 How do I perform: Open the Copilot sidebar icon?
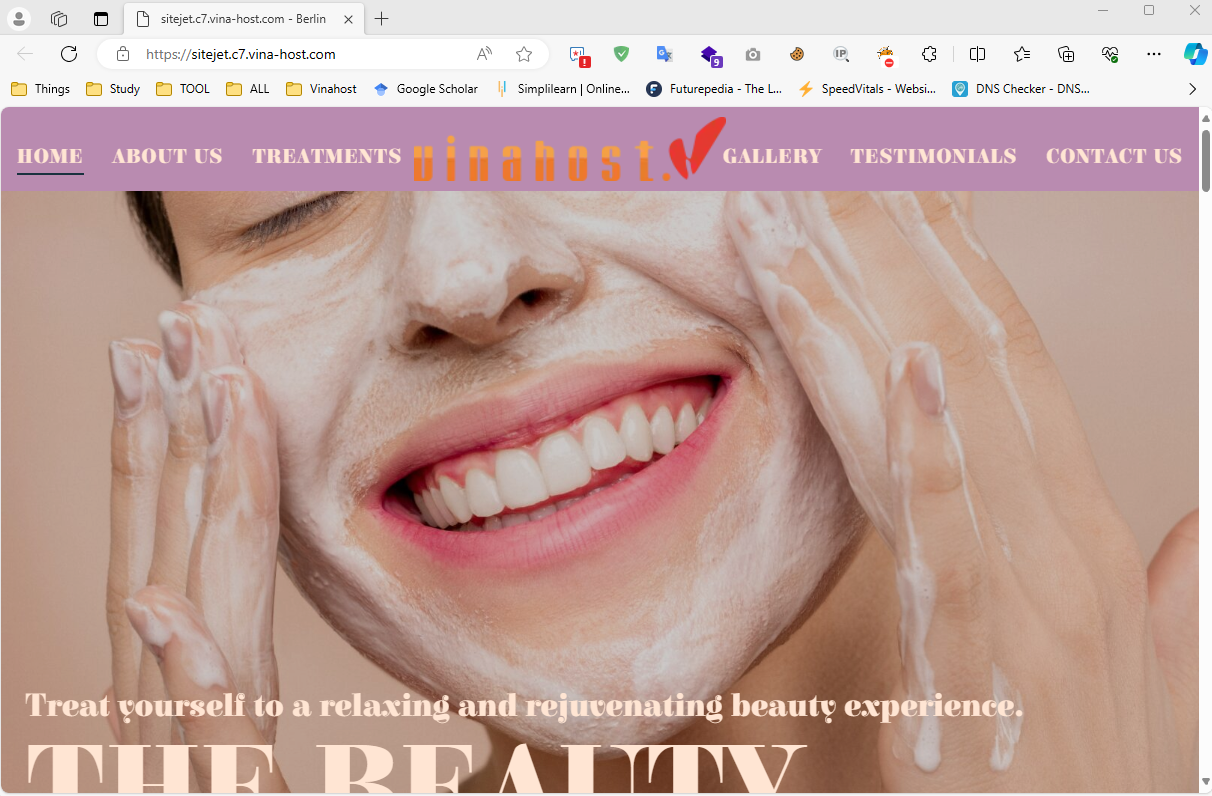tap(1194, 54)
